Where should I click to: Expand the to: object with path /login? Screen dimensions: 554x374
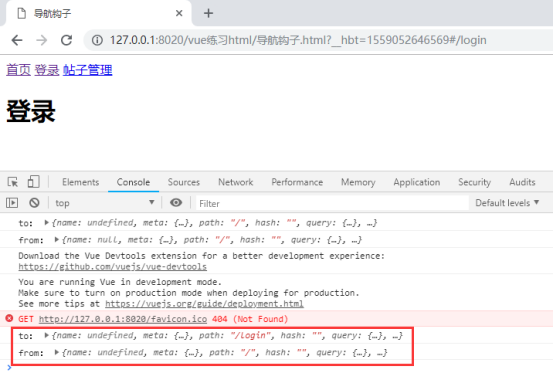(46, 335)
